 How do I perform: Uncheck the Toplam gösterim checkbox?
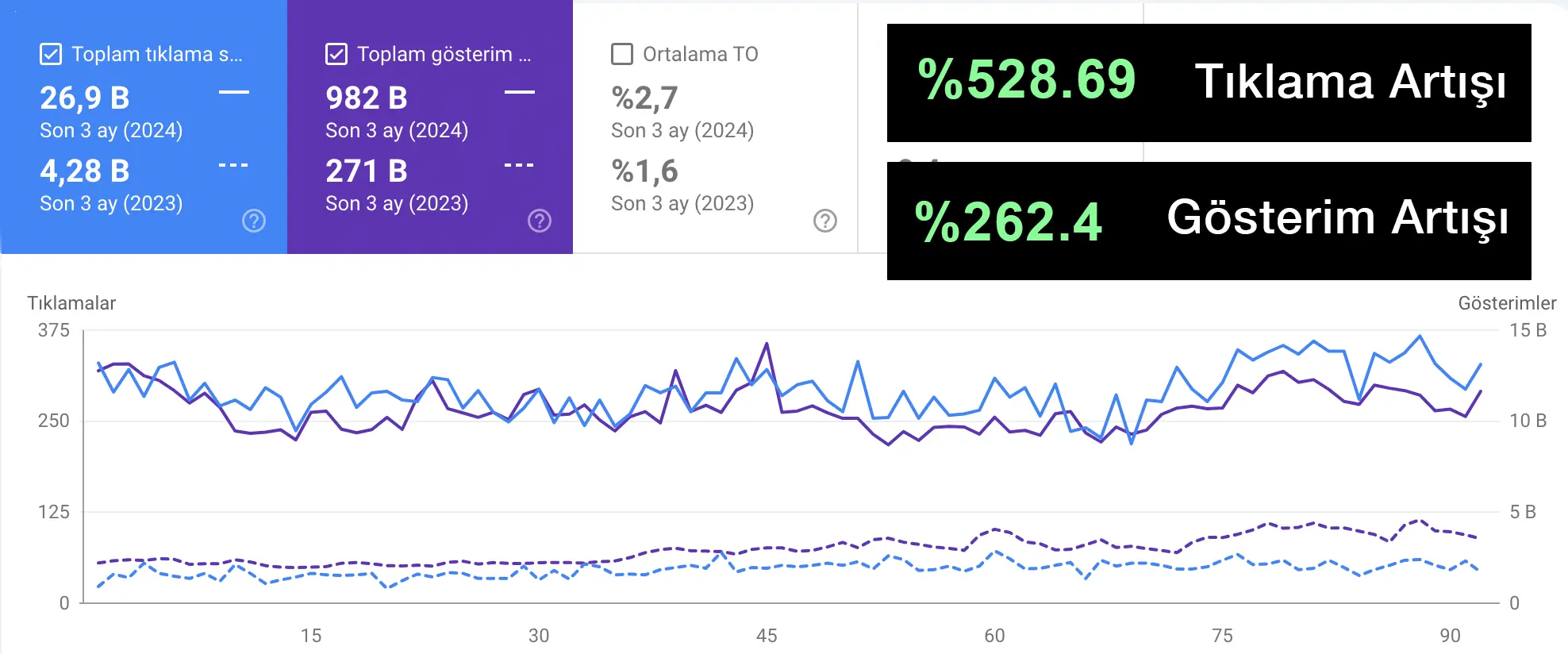(336, 54)
